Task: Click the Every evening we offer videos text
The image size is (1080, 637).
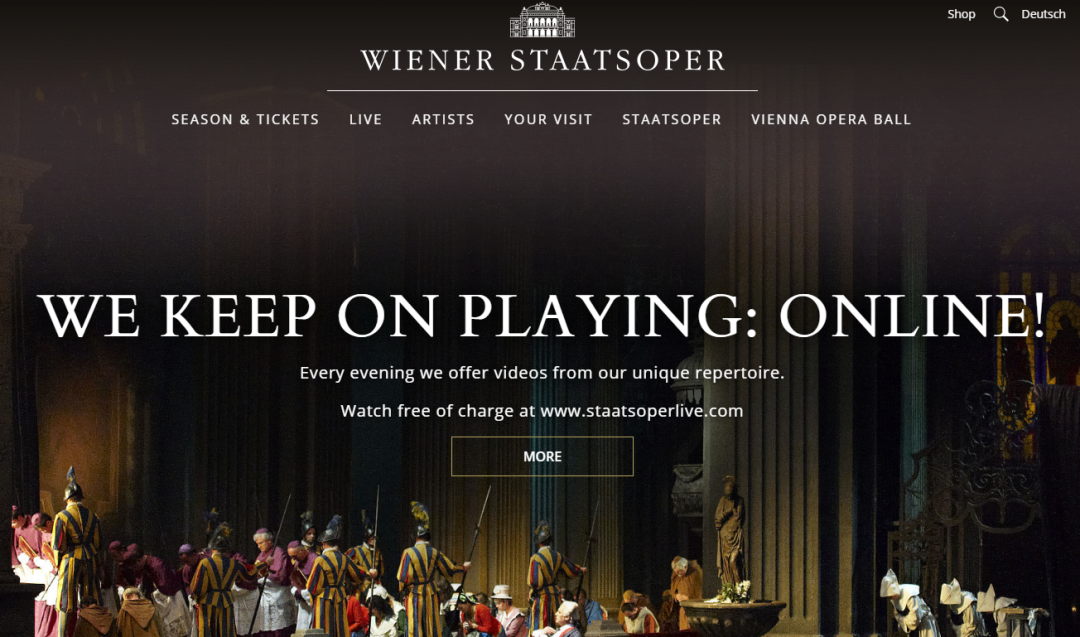Action: pyautogui.click(x=542, y=373)
